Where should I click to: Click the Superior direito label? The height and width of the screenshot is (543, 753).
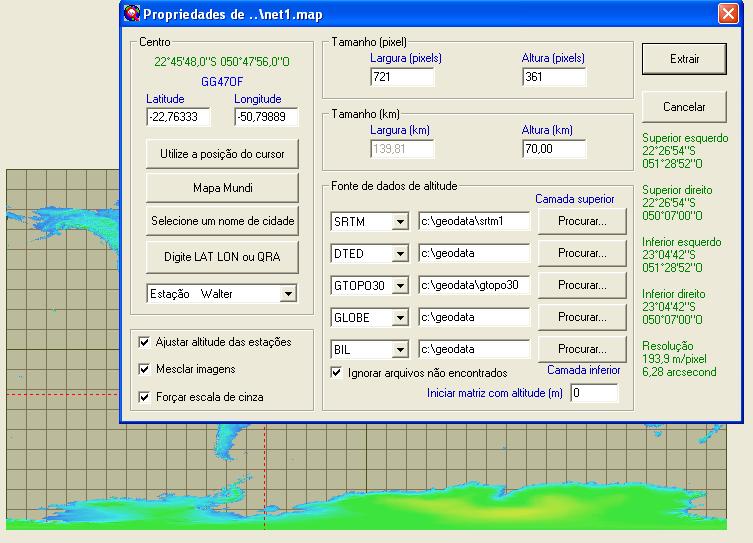tap(677, 190)
